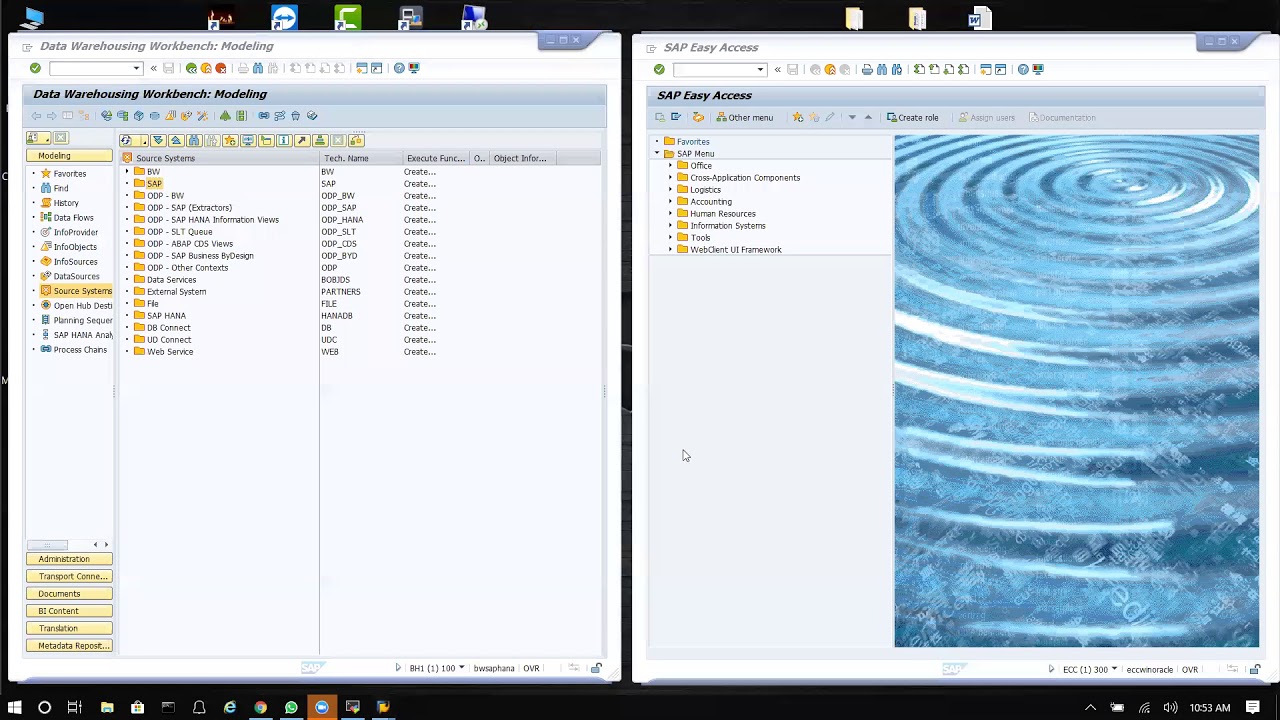Open Customize Local Layout in Data Warehousing Workbench
Viewport: 1280px width, 720px height.
(x=414, y=68)
